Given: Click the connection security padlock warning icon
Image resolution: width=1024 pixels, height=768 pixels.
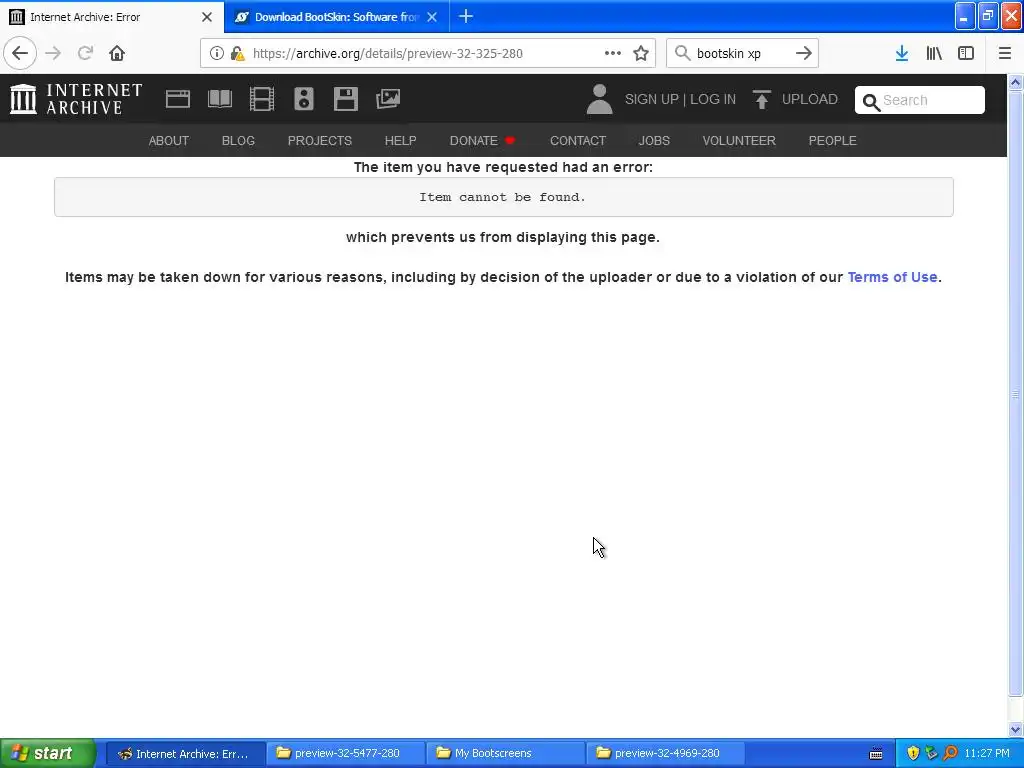Looking at the screenshot, I should [238, 54].
